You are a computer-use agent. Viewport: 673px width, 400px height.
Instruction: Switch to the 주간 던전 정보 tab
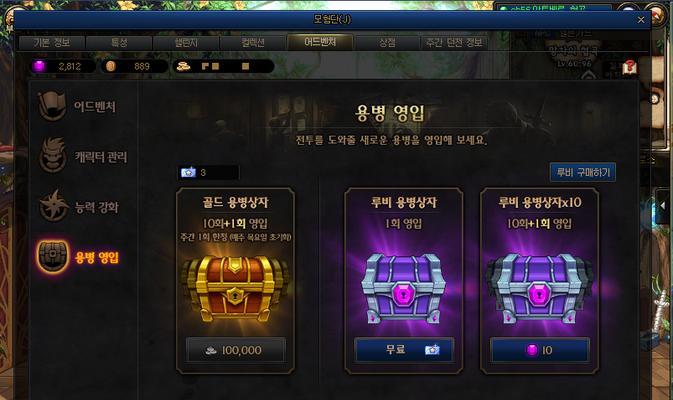454,42
